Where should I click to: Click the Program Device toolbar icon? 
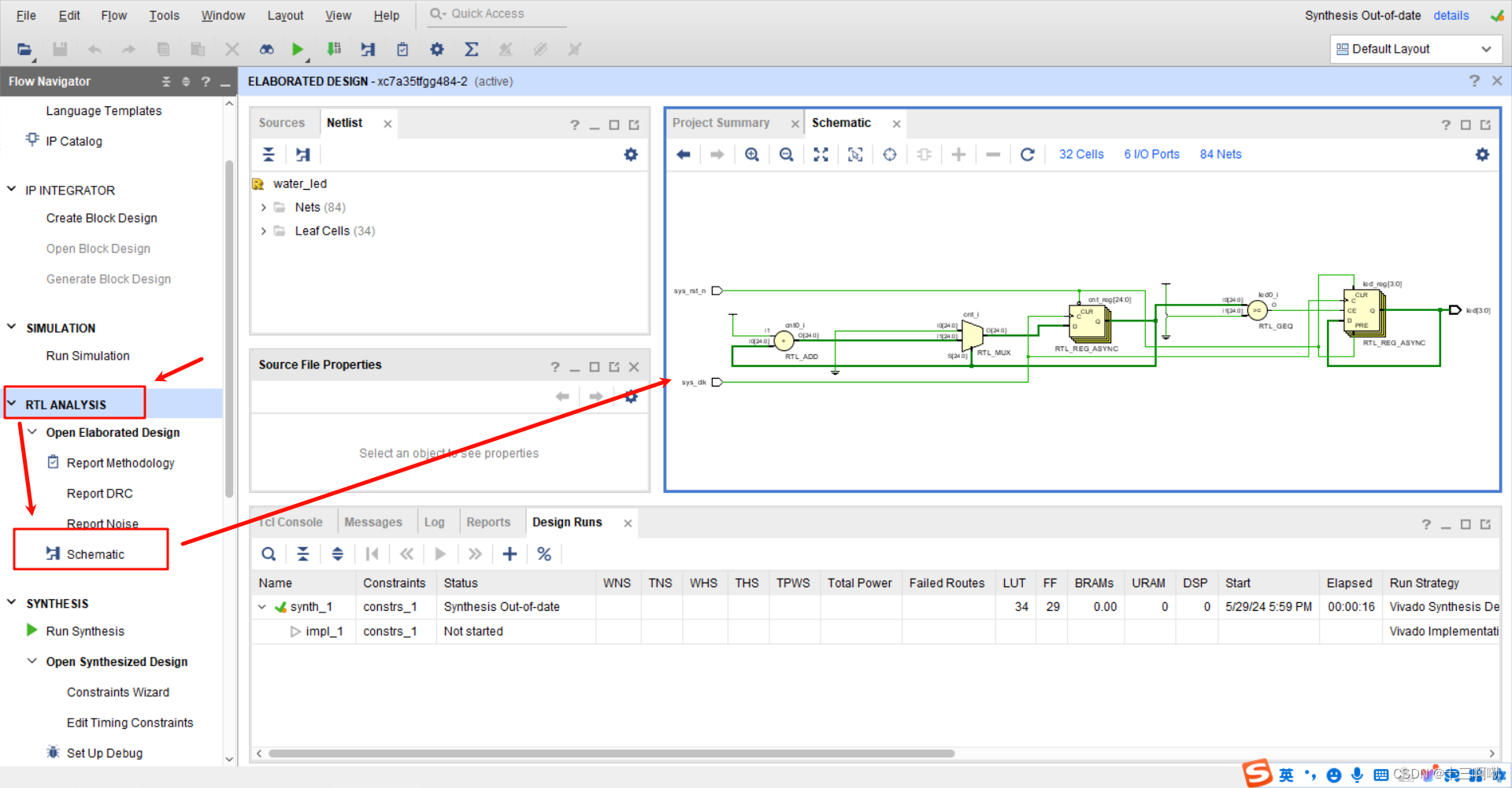point(334,50)
